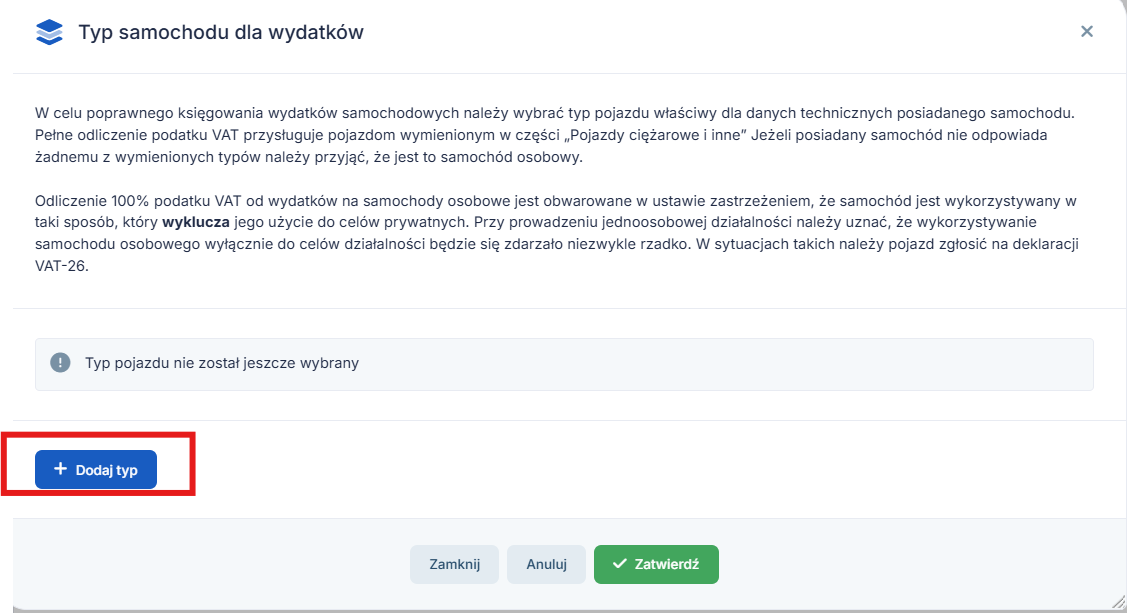Click the blue layers icon in dialog header
This screenshot has height=613, width=1127.
[x=48, y=32]
